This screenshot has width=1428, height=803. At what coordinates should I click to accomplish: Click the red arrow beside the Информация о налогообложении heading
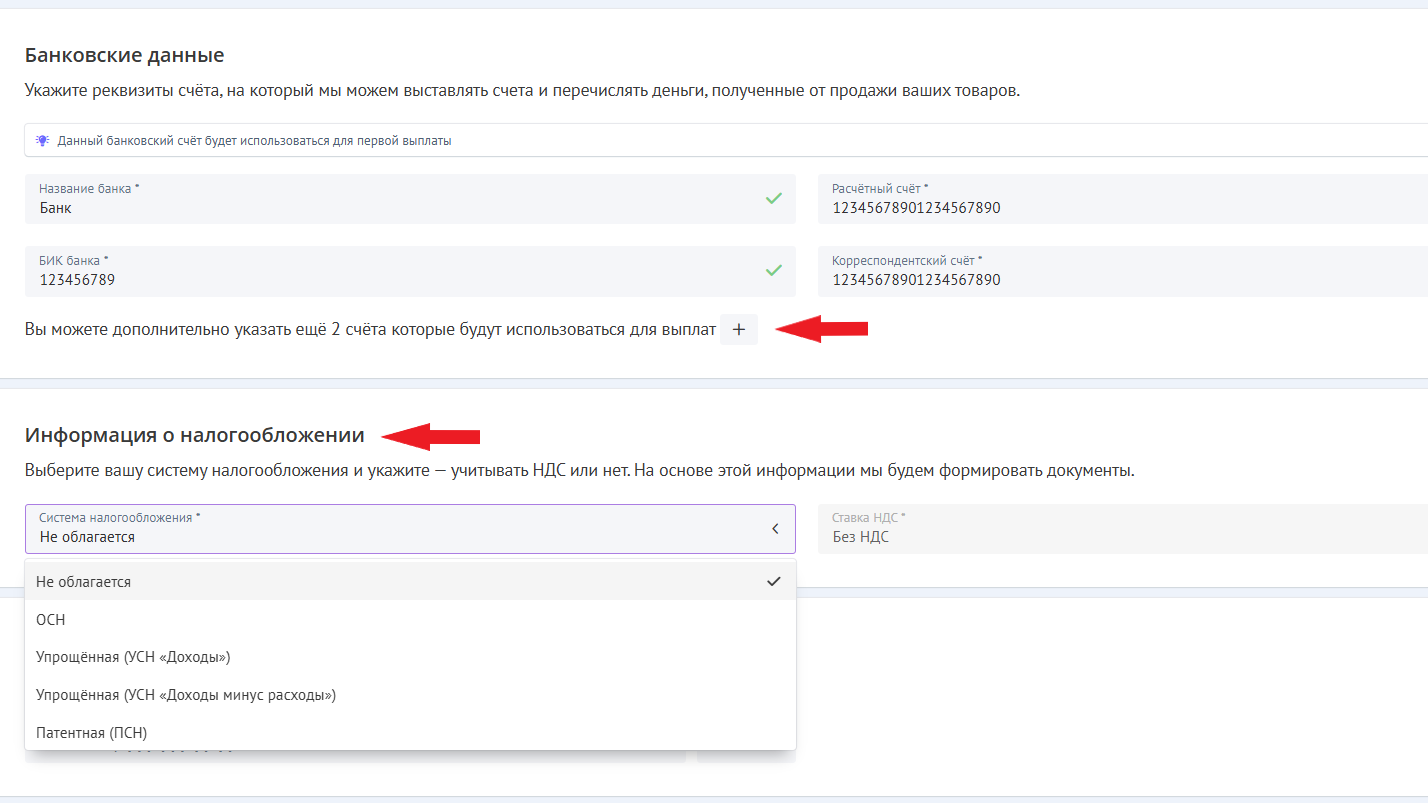point(431,436)
